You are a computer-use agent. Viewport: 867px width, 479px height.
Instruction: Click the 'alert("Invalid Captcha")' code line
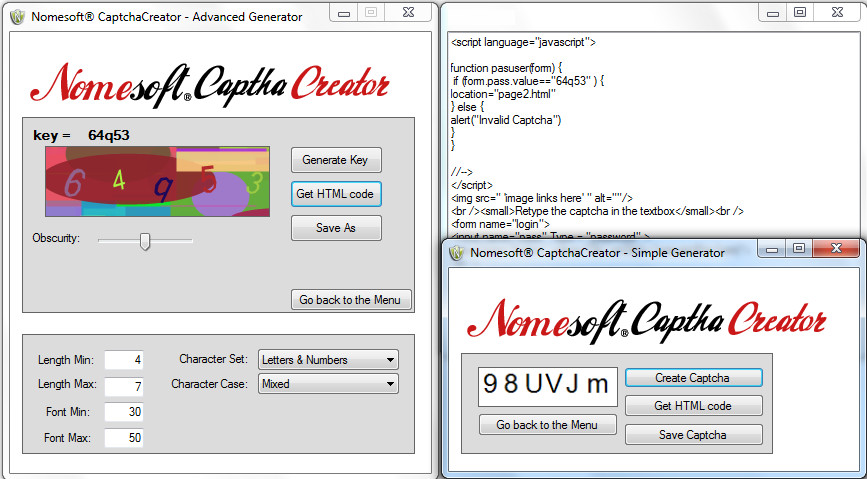pyautogui.click(x=505, y=120)
